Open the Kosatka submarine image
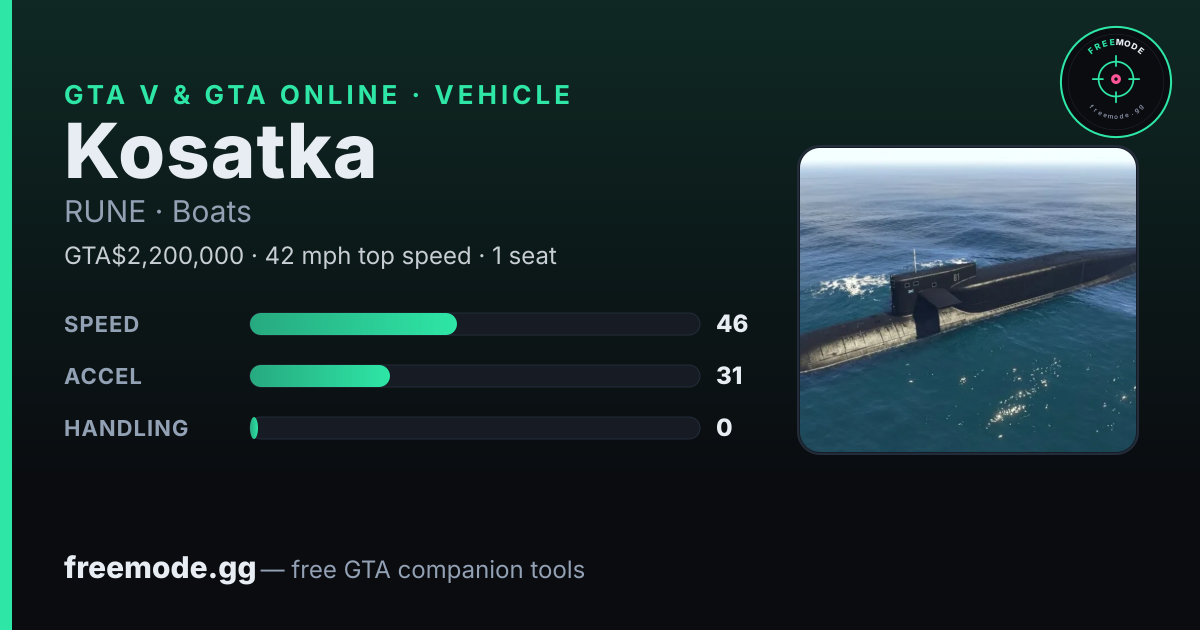Image resolution: width=1200 pixels, height=630 pixels. (968, 300)
